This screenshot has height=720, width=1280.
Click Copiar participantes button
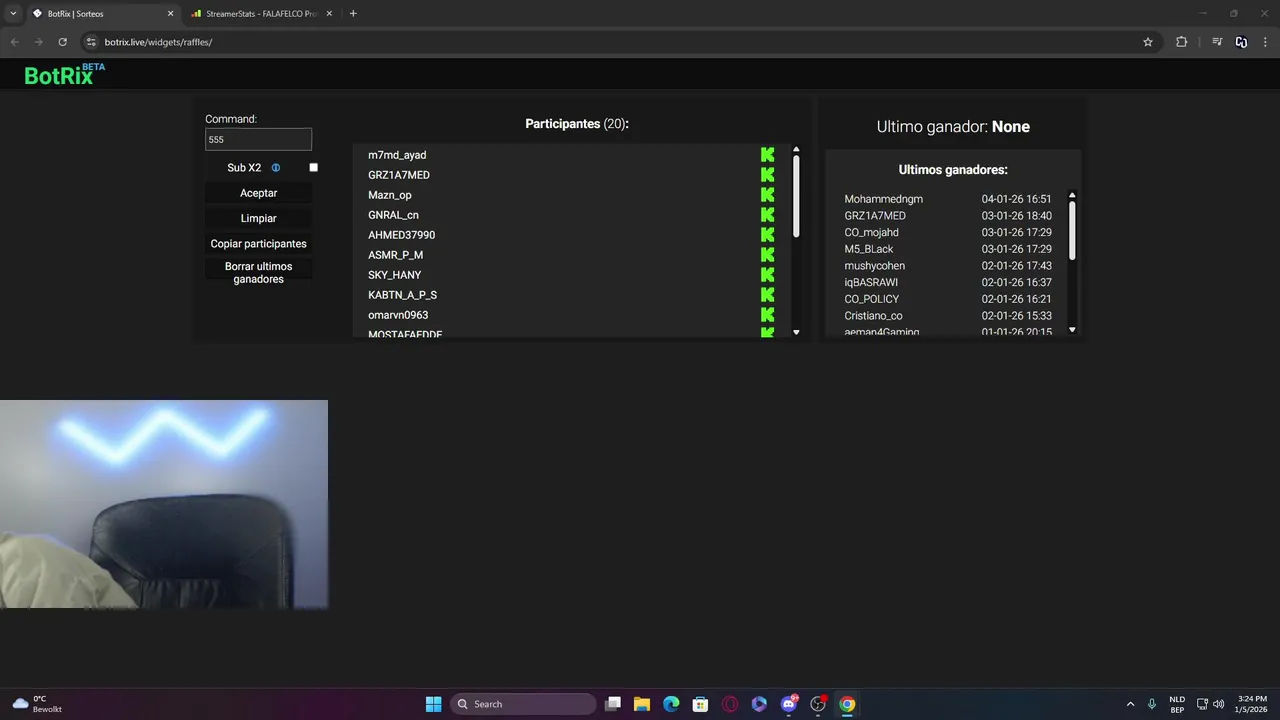(x=258, y=244)
